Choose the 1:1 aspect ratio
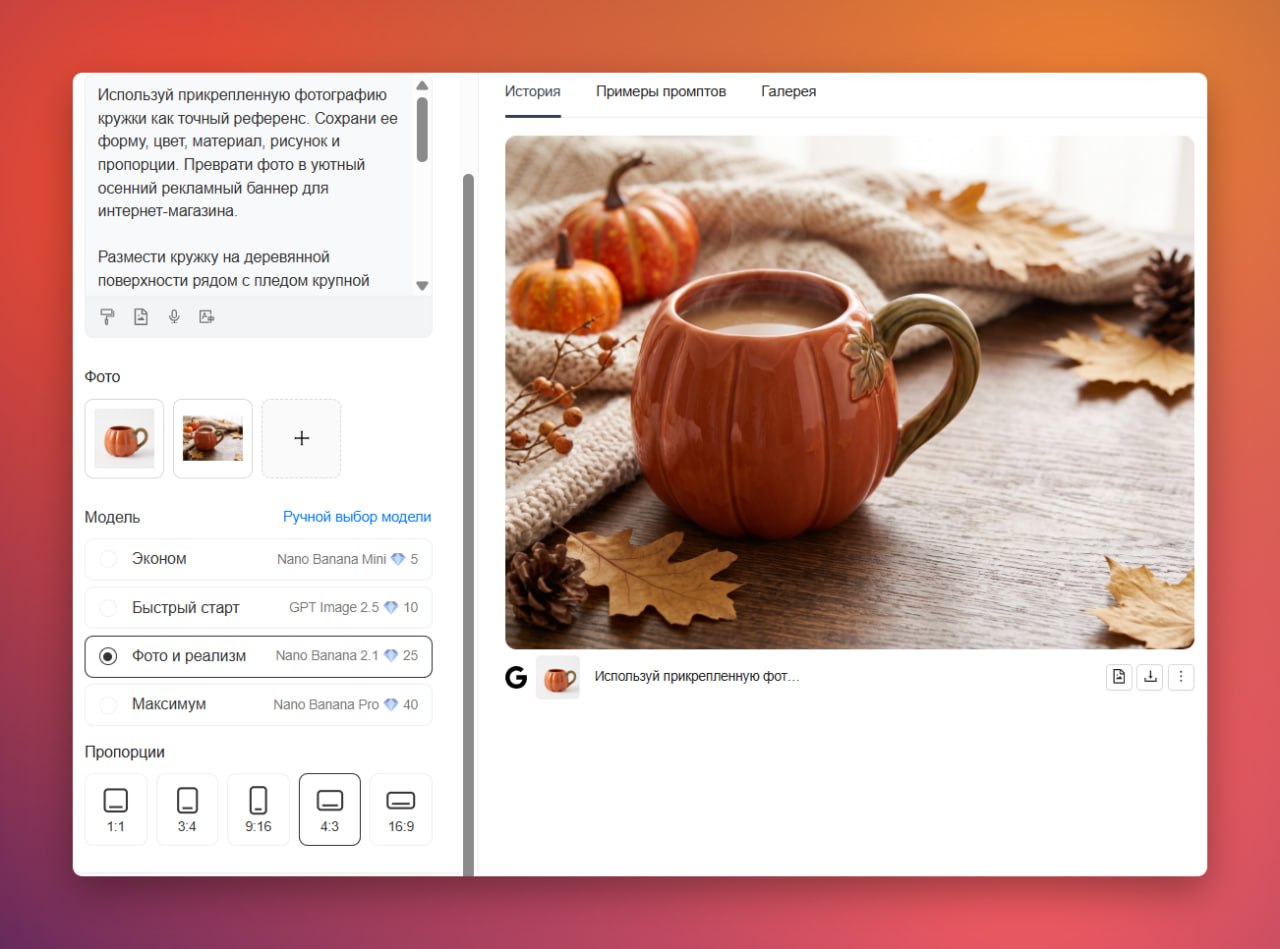Screen dimensions: 1280x949 point(116,809)
